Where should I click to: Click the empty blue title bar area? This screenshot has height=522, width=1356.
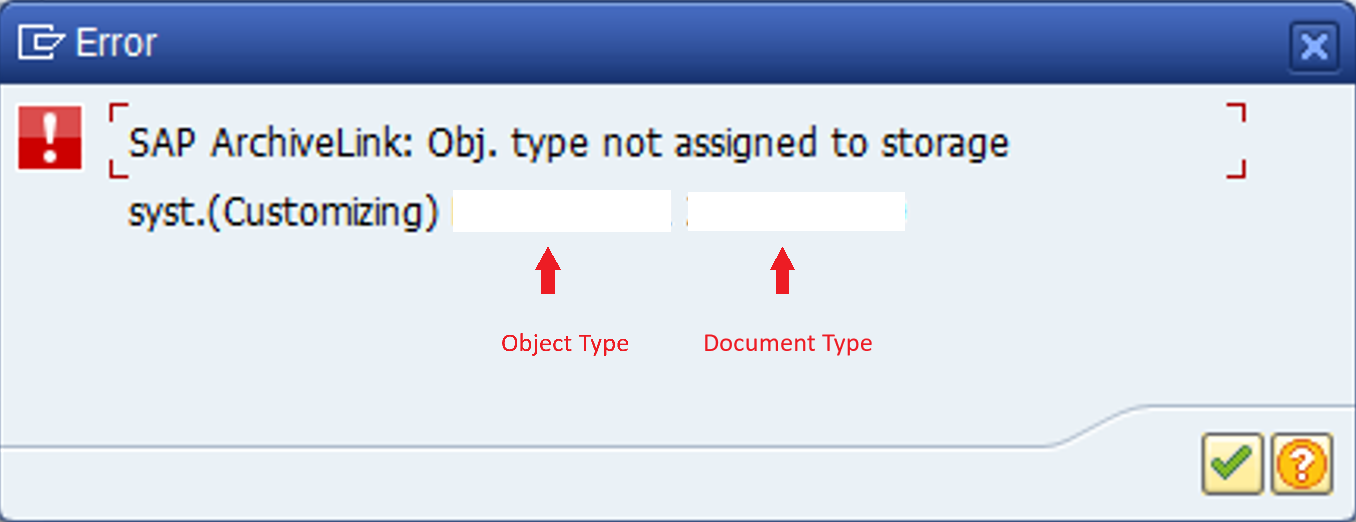pyautogui.click(x=720, y=44)
